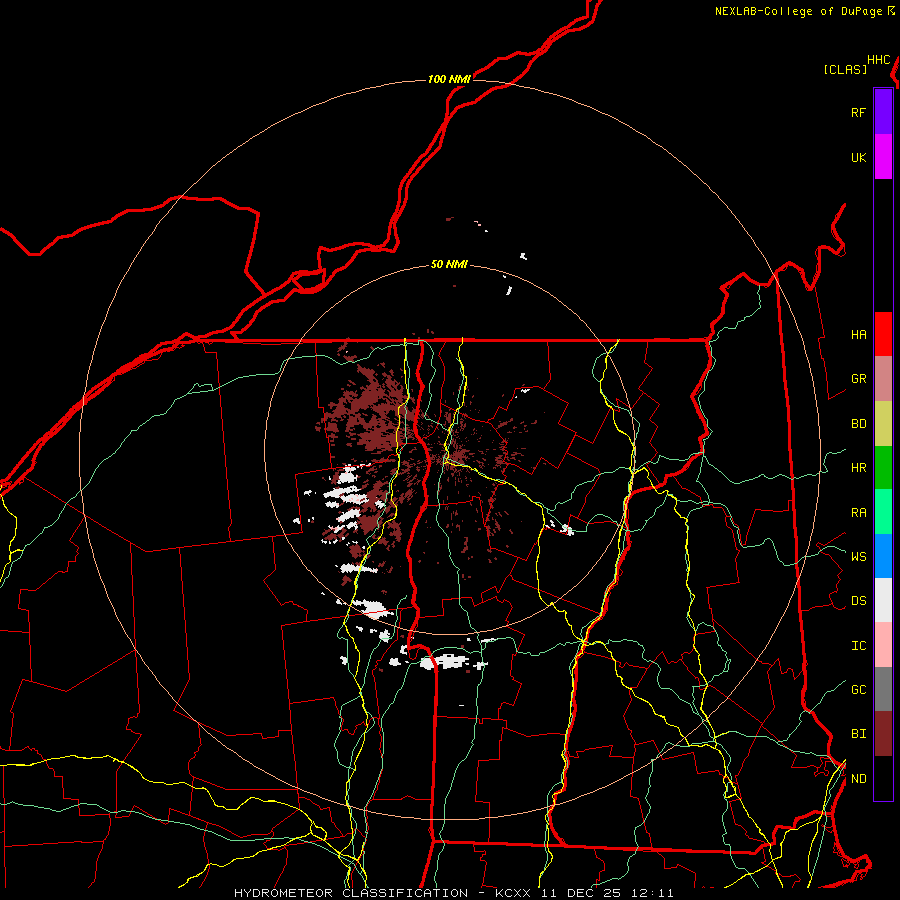This screenshot has height=900, width=900.
Task: Click the HA legend label
Action: tap(858, 334)
